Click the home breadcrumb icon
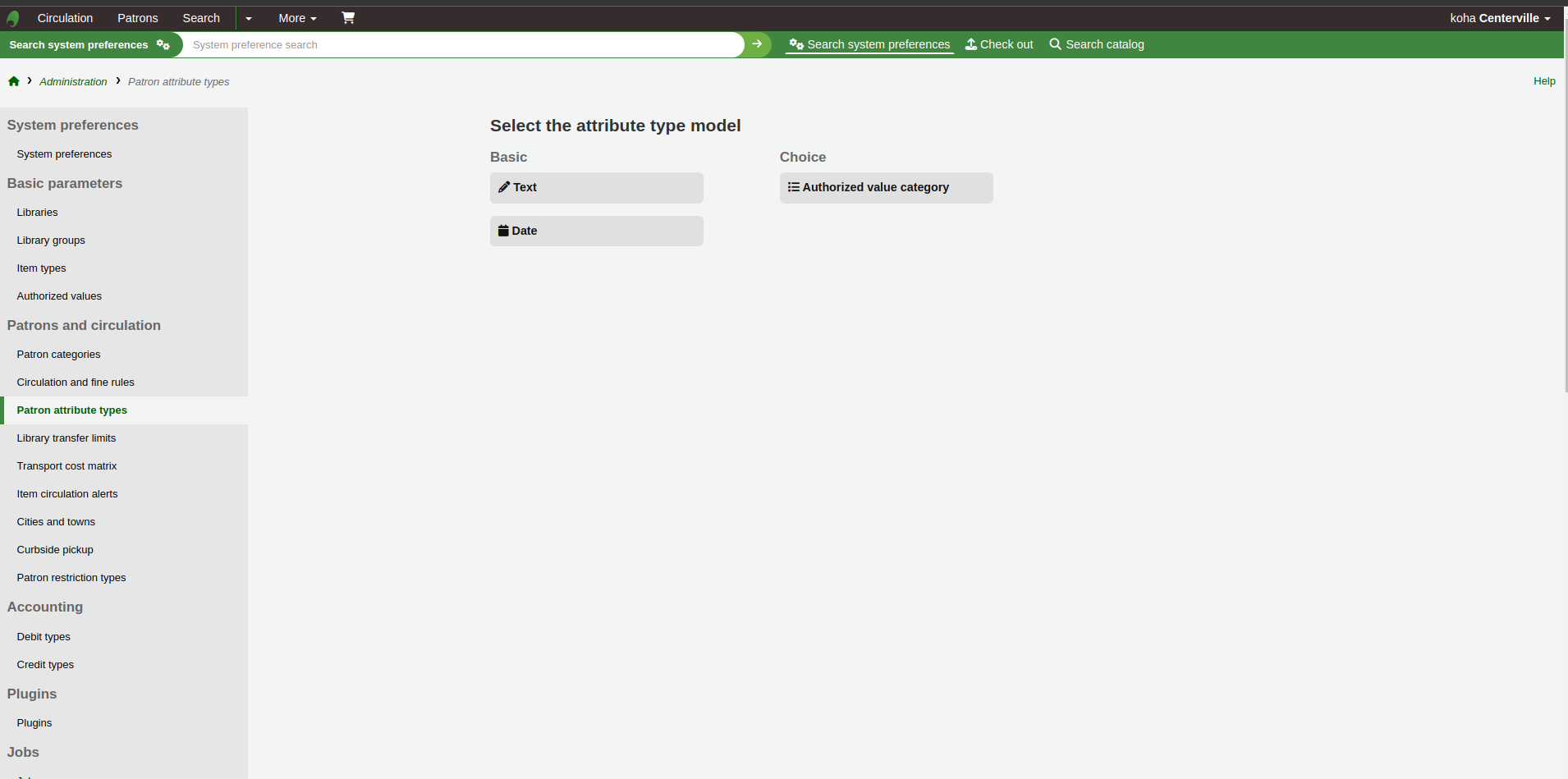1568x779 pixels. tap(14, 81)
